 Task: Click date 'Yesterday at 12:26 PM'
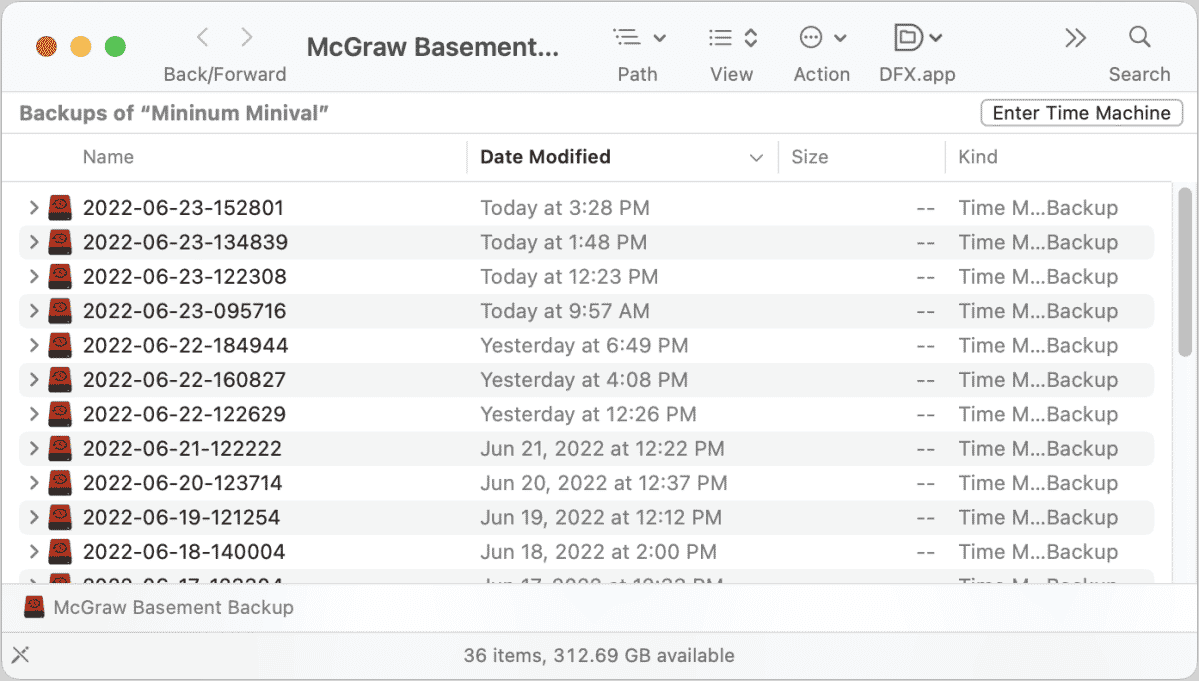588,414
